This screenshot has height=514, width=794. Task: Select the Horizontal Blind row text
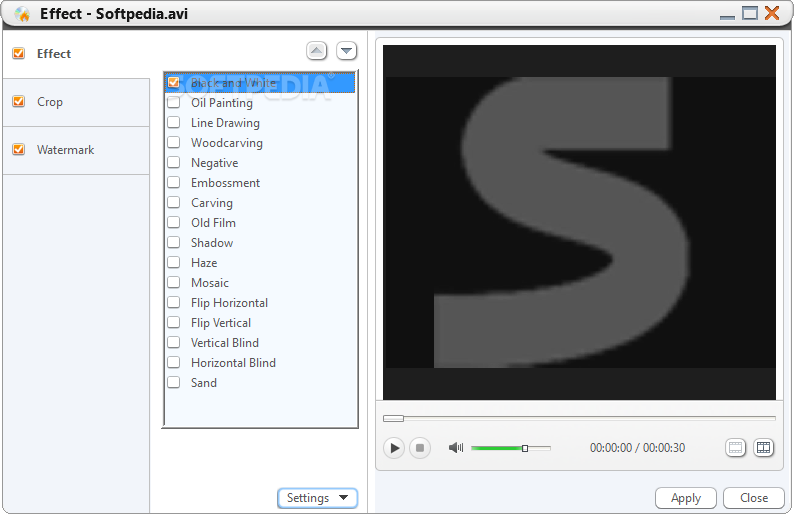(x=233, y=363)
